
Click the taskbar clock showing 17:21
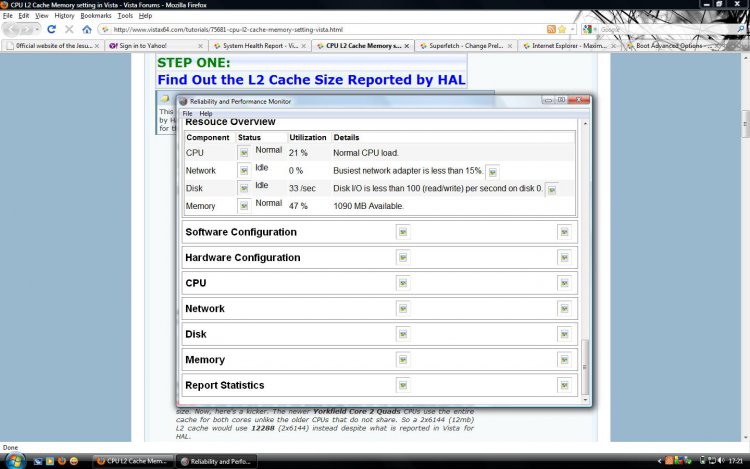pos(735,461)
